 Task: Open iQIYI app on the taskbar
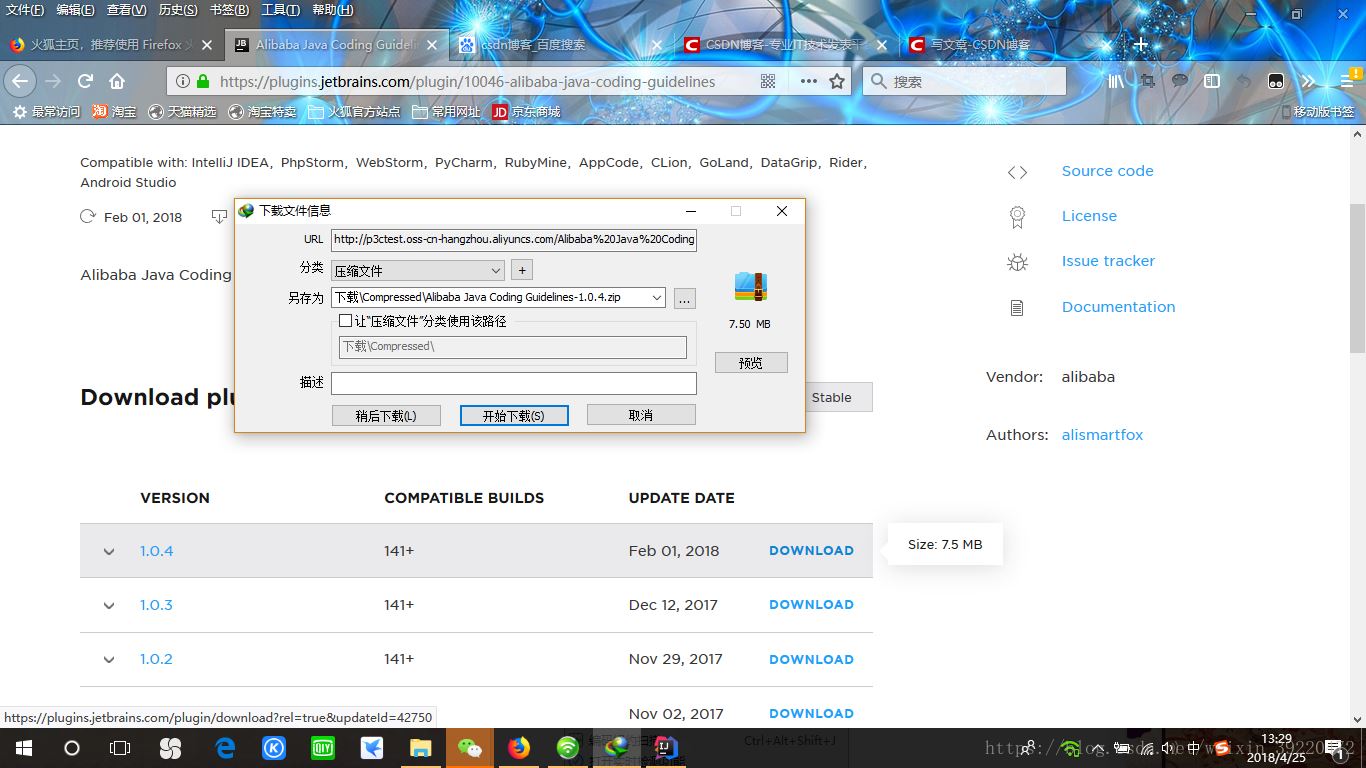pos(322,748)
